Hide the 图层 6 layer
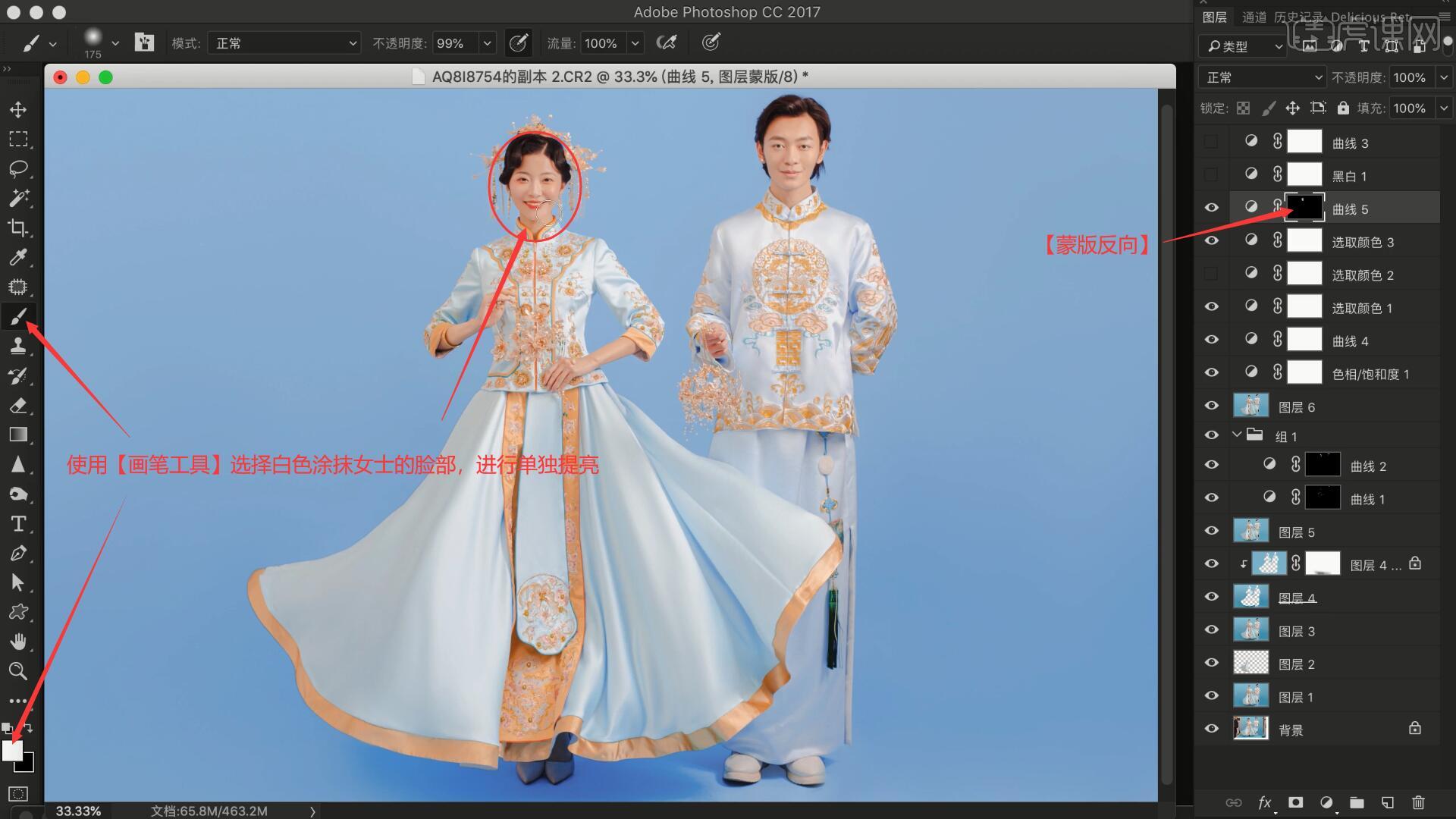The height and width of the screenshot is (819, 1456). click(1211, 406)
